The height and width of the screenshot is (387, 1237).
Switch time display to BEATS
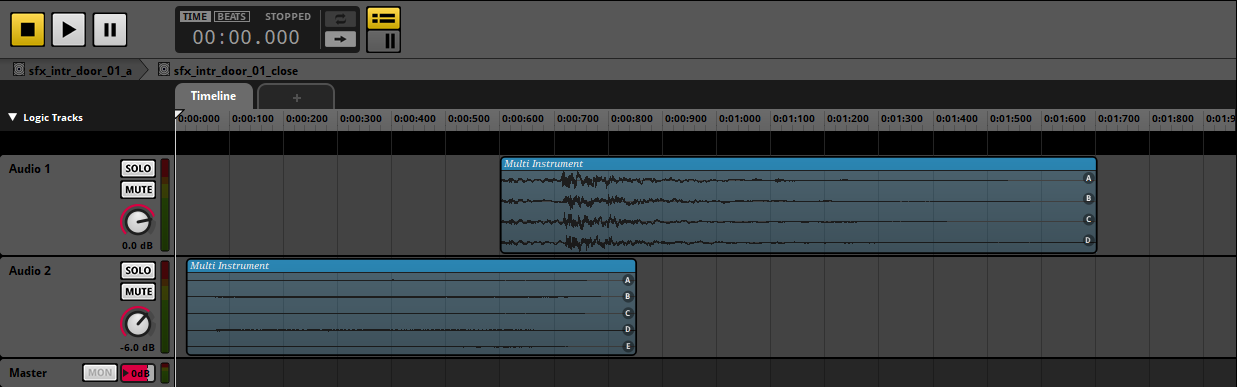tap(232, 17)
